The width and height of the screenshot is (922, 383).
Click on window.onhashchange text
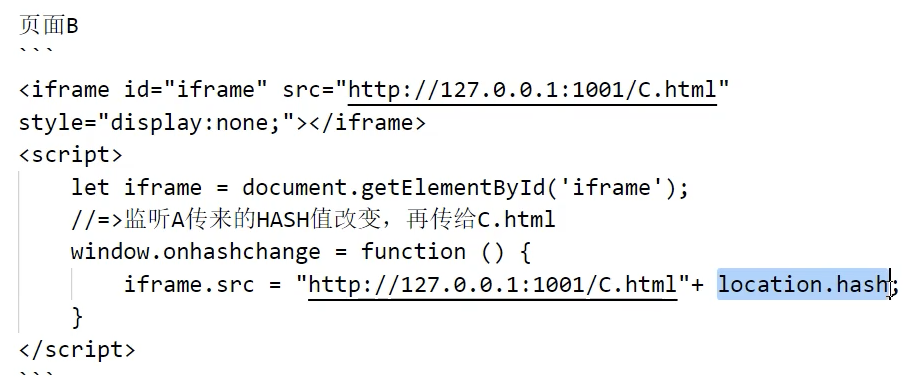click(x=195, y=252)
